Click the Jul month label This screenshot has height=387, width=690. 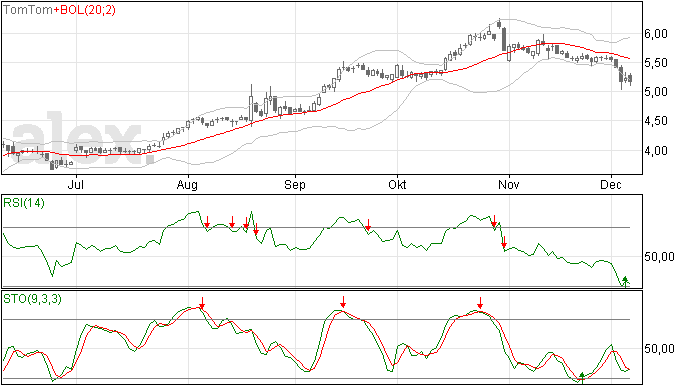point(76,184)
